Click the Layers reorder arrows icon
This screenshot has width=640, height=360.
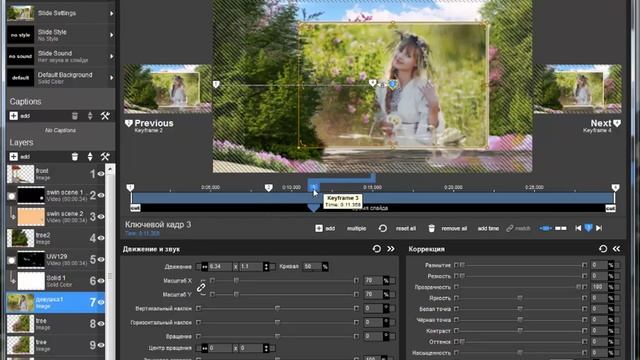click(x=90, y=157)
